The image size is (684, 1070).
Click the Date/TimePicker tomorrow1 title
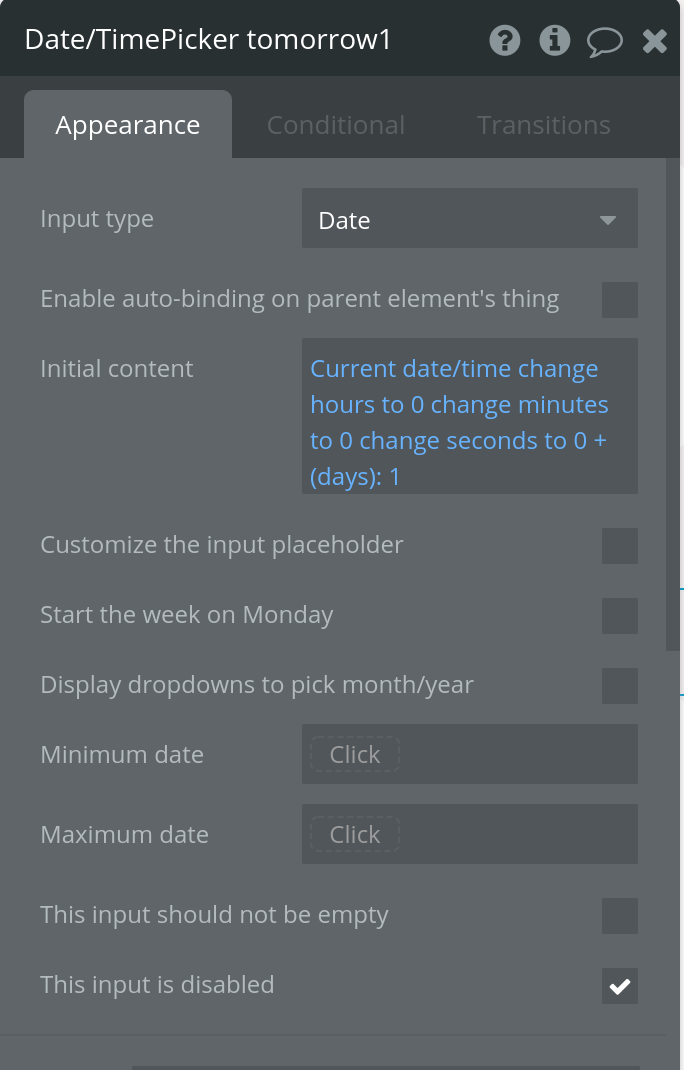click(x=208, y=40)
